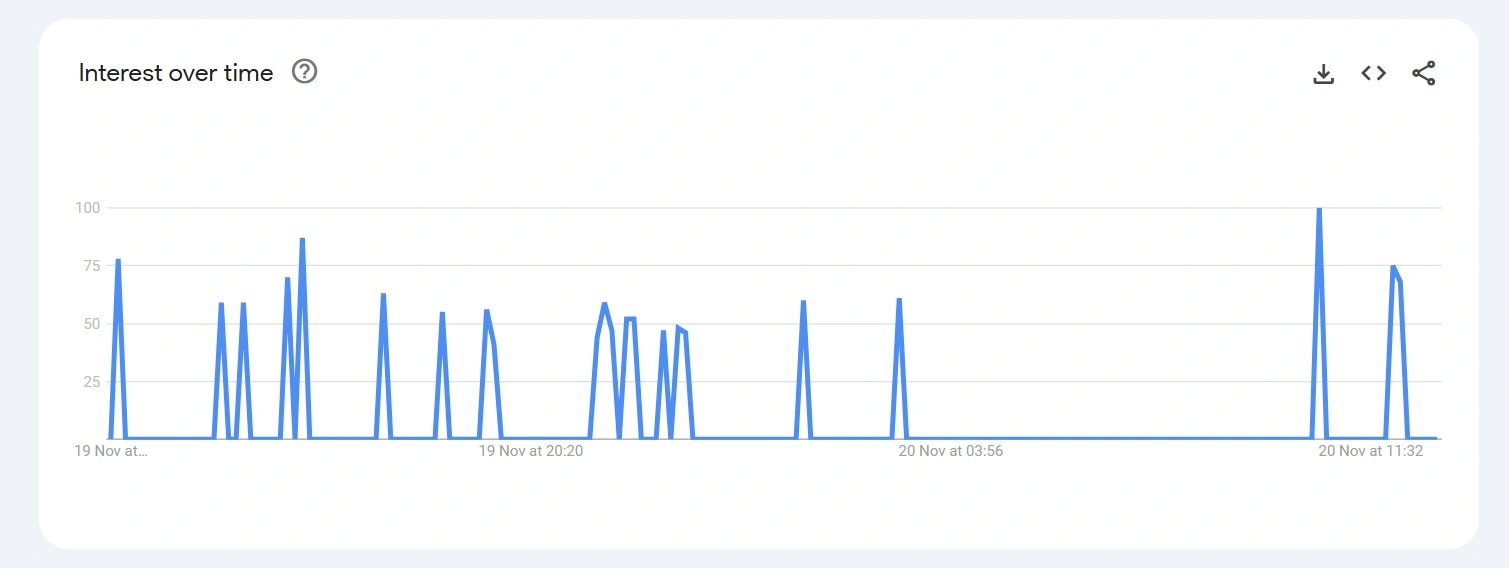The width and height of the screenshot is (1509, 568).
Task: Click the 75 label on the y-axis
Action: coord(91,266)
